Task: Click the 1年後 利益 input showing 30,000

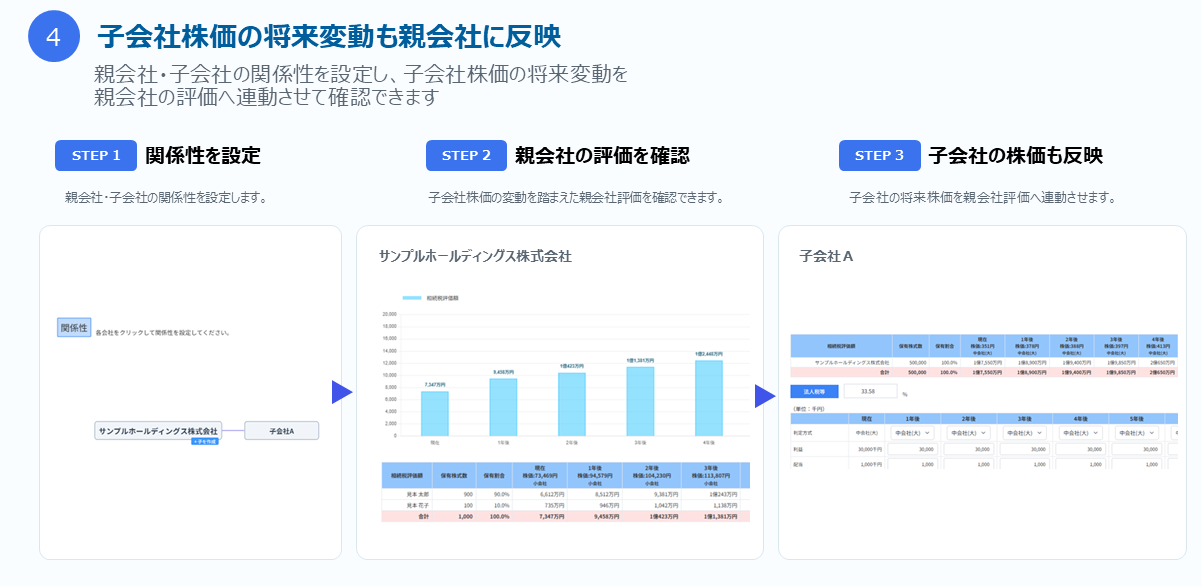Action: [911, 449]
